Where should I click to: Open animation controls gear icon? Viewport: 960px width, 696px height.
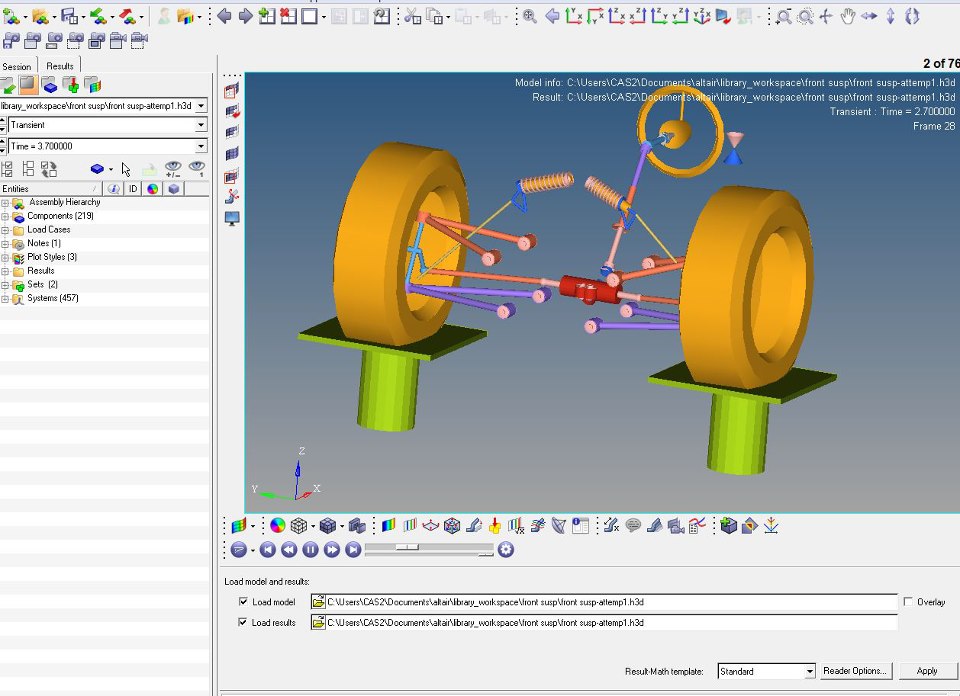(506, 549)
